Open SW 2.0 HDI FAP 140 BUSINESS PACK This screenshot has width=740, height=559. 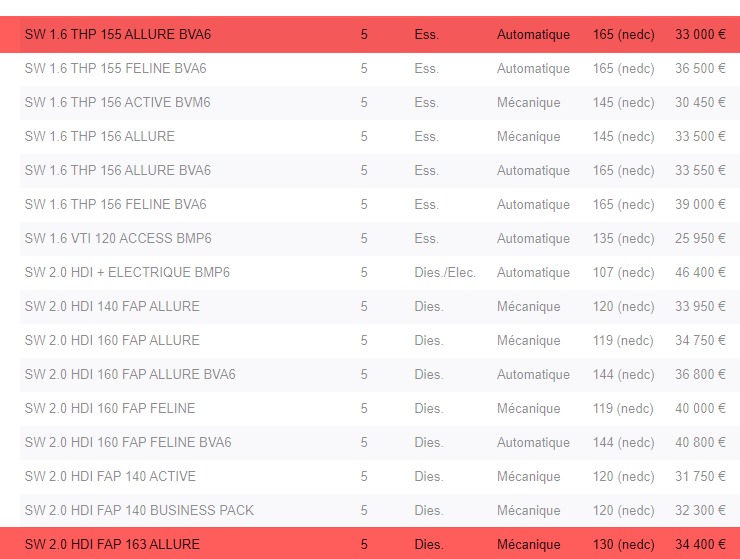(x=139, y=511)
